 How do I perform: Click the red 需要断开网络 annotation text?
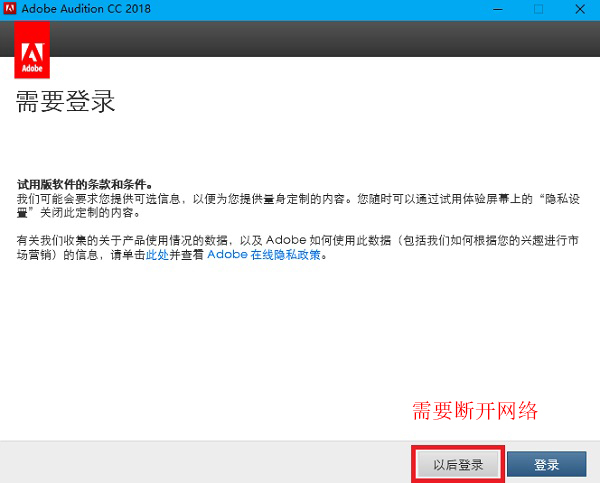click(x=476, y=410)
